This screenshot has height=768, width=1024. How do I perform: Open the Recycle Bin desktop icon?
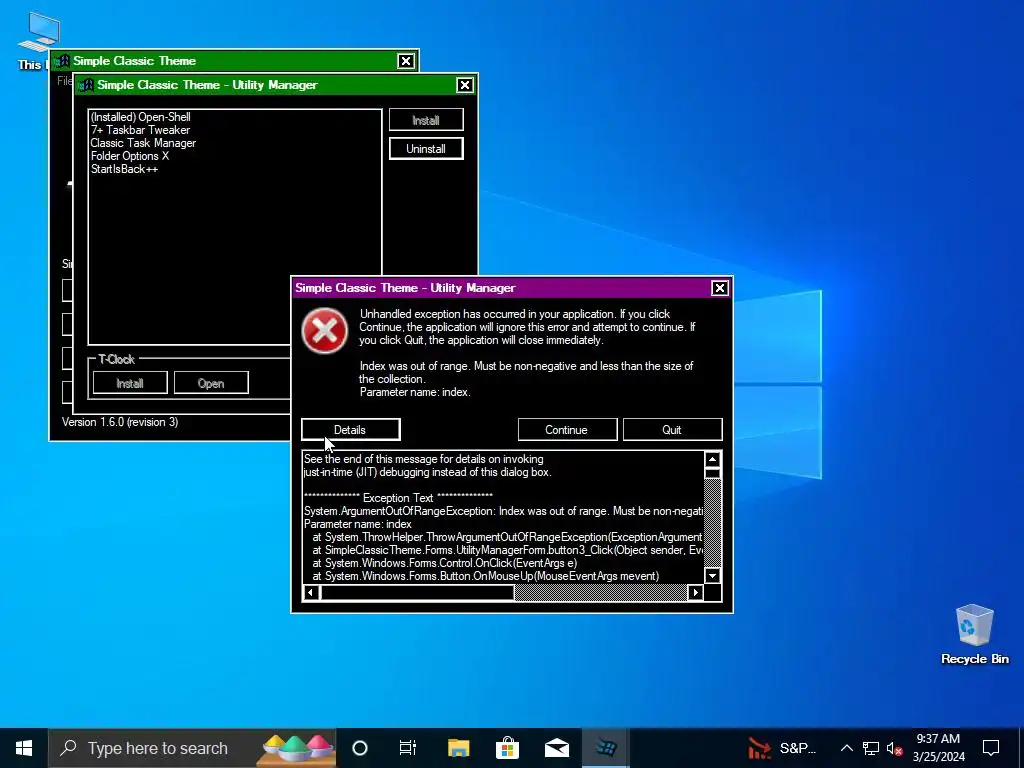point(974,633)
